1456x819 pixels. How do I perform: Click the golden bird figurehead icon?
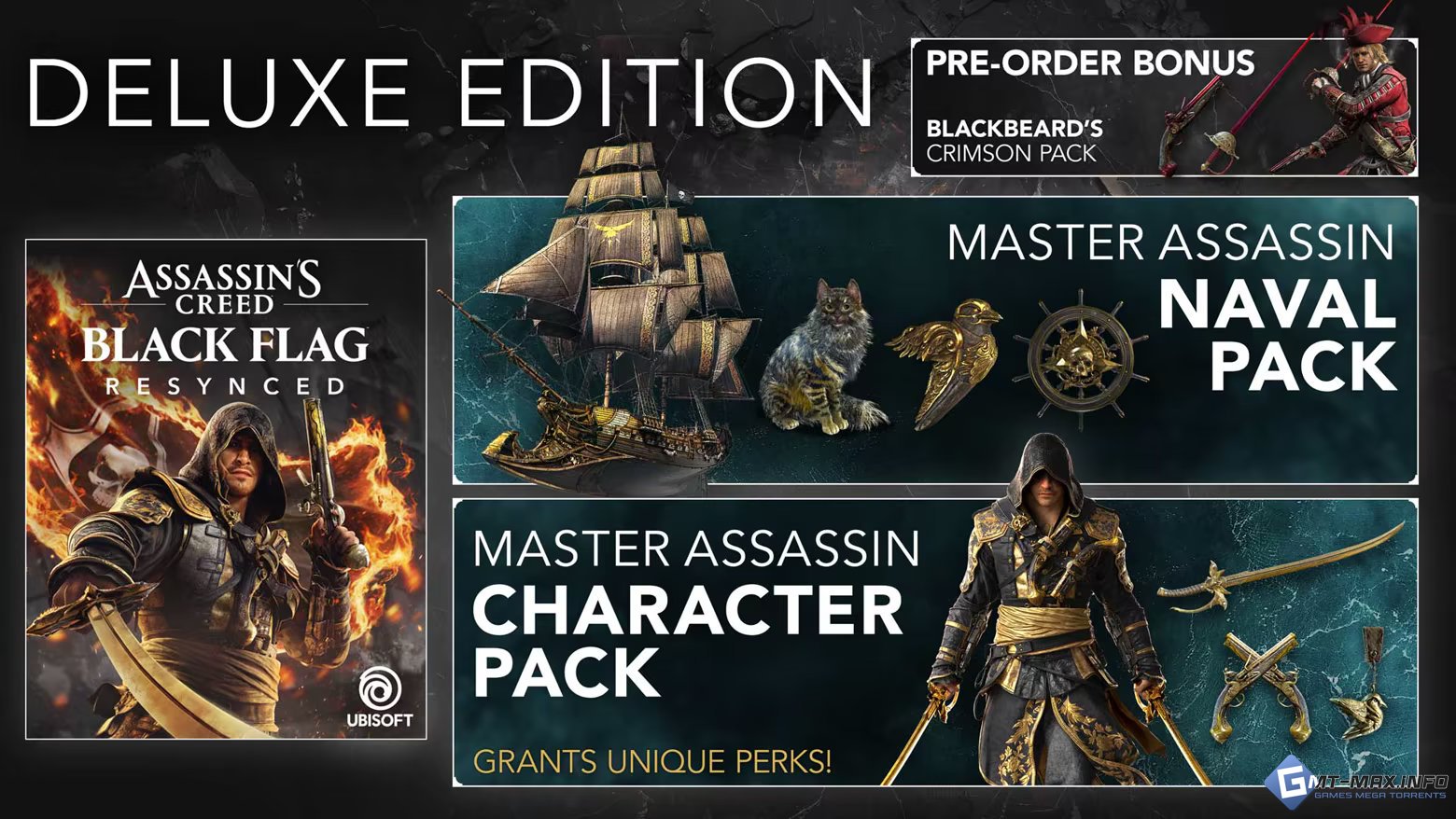click(944, 361)
